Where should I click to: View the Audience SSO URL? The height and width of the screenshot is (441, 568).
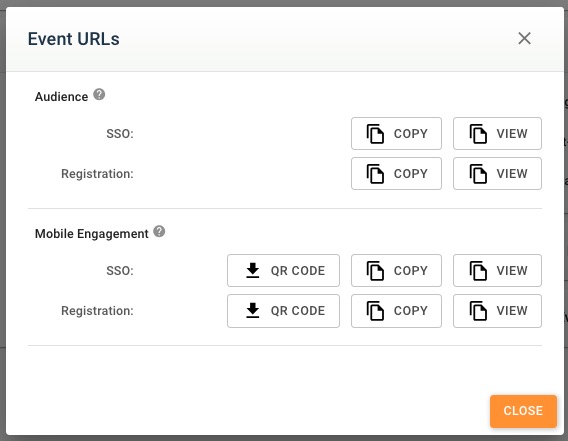[x=497, y=133]
